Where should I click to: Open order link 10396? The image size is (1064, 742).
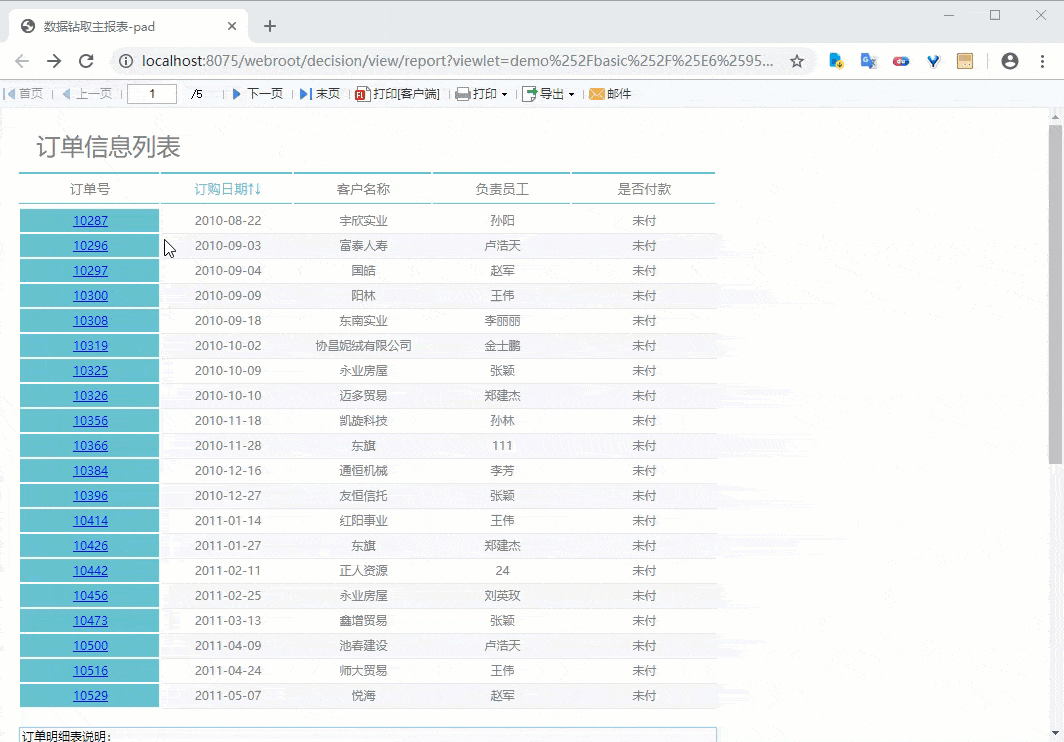[x=90, y=496]
